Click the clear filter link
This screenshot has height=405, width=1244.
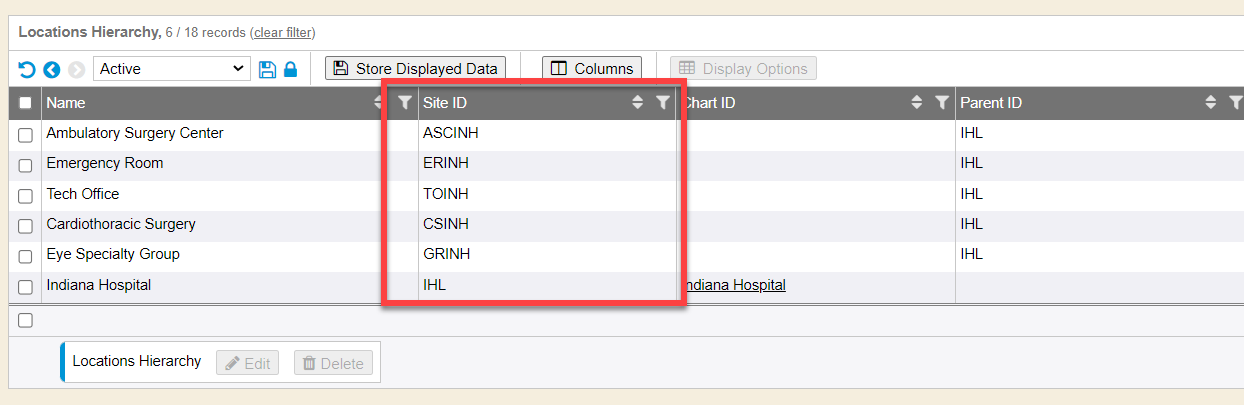coord(282,33)
